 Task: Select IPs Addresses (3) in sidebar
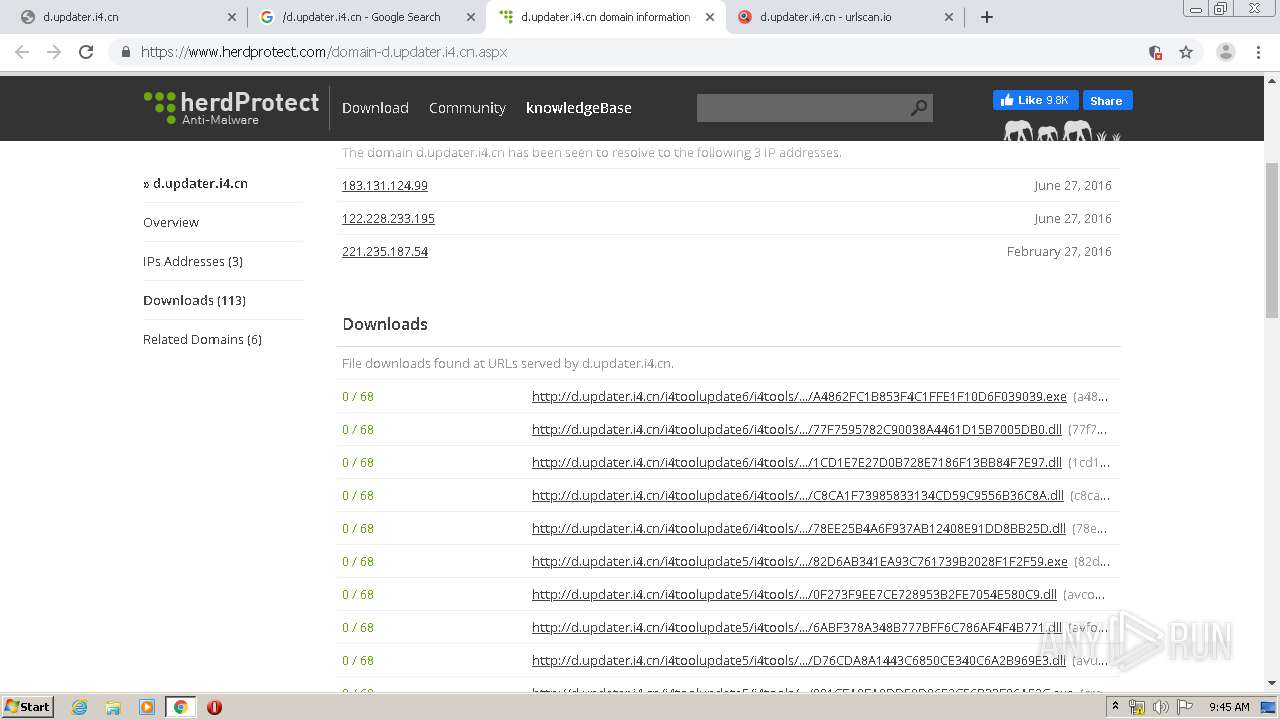pos(193,261)
